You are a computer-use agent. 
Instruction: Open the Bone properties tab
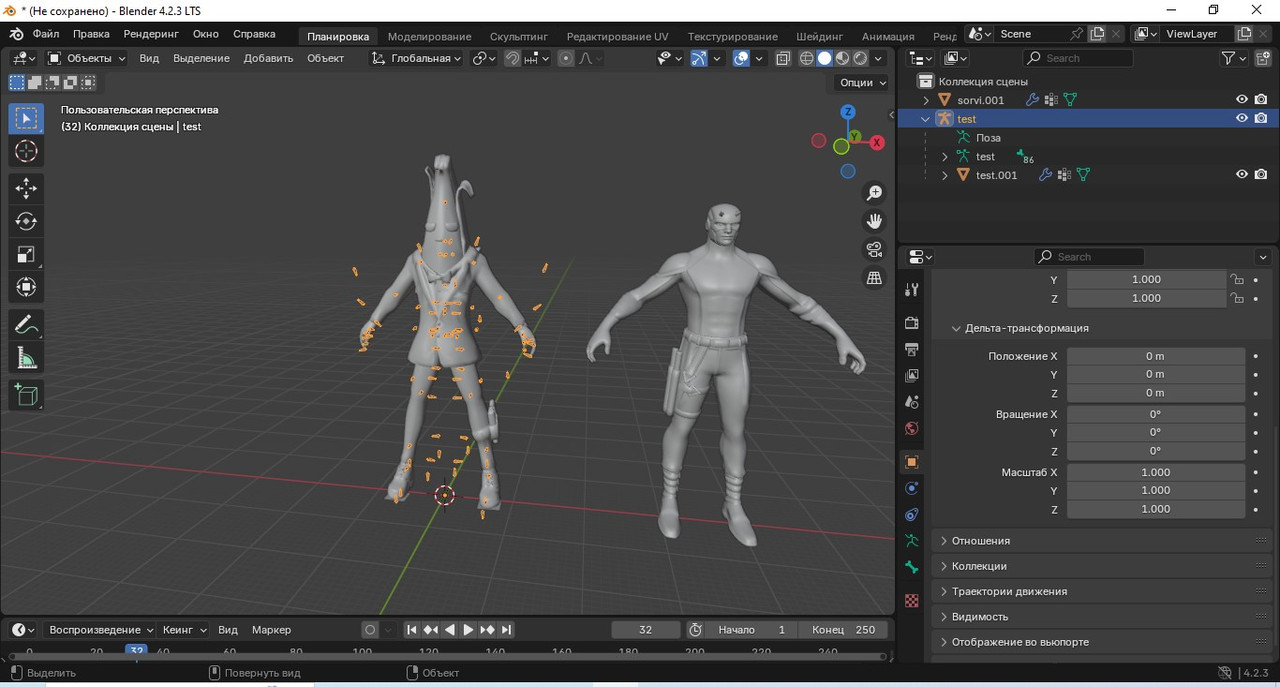pyautogui.click(x=911, y=567)
